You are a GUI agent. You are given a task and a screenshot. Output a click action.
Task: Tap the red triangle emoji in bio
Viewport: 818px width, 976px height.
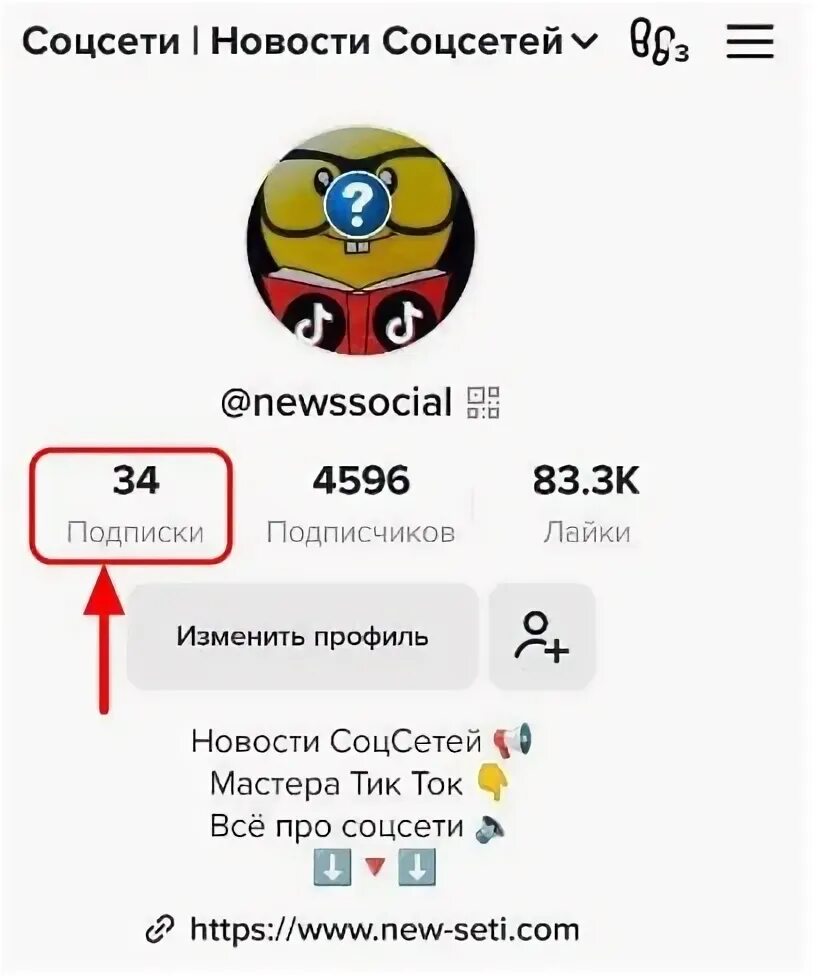tap(374, 866)
